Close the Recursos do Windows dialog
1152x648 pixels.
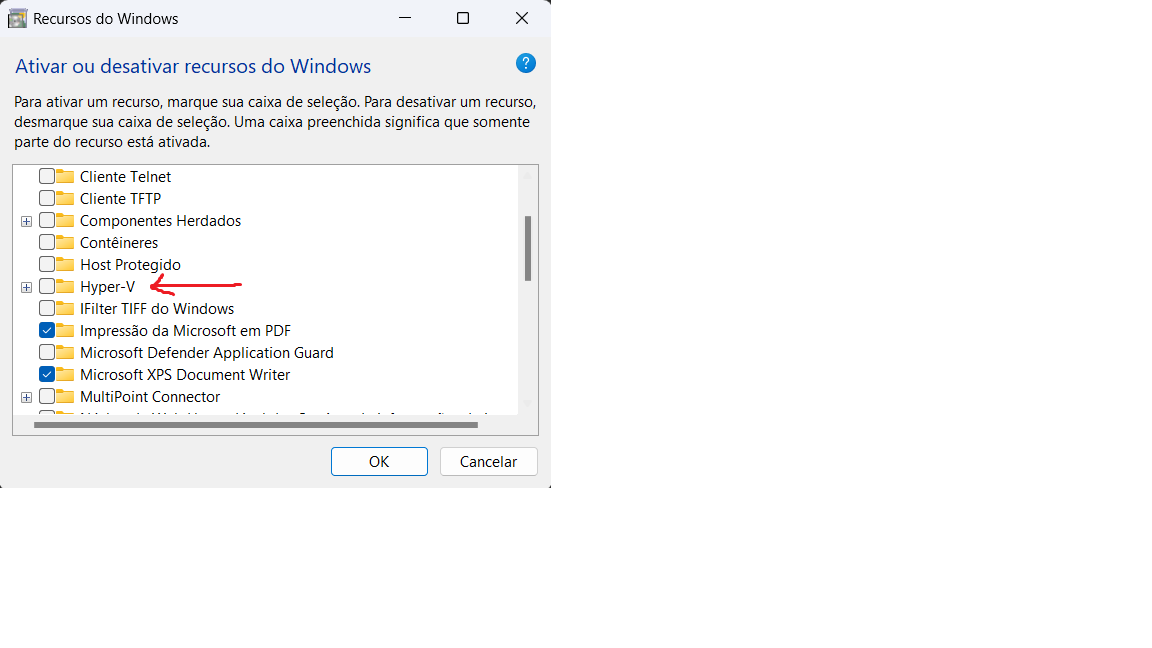tap(522, 18)
